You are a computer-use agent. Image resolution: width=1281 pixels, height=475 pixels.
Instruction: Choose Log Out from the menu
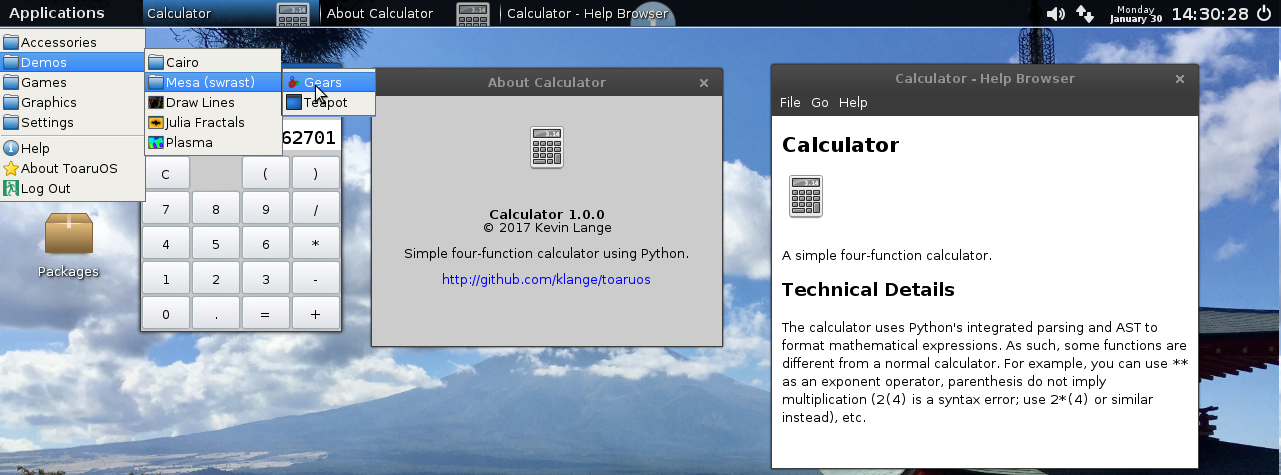pos(72,188)
